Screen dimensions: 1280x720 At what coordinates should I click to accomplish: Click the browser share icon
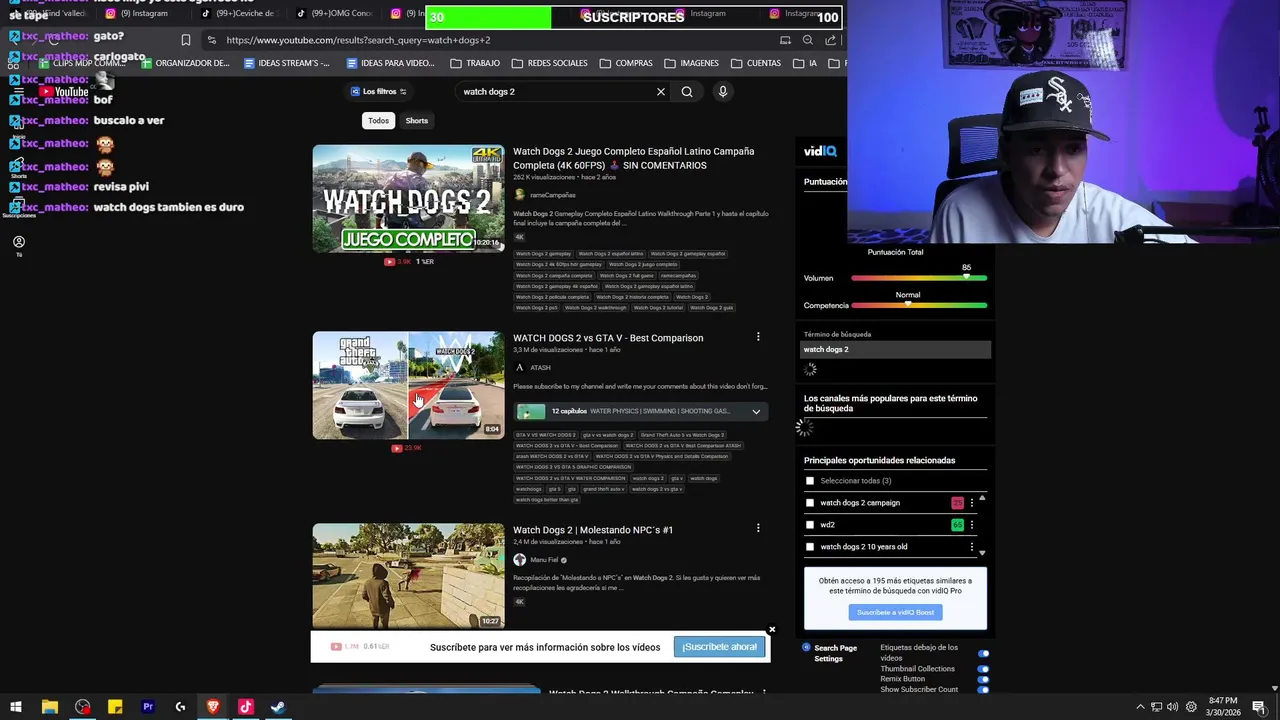tap(831, 40)
